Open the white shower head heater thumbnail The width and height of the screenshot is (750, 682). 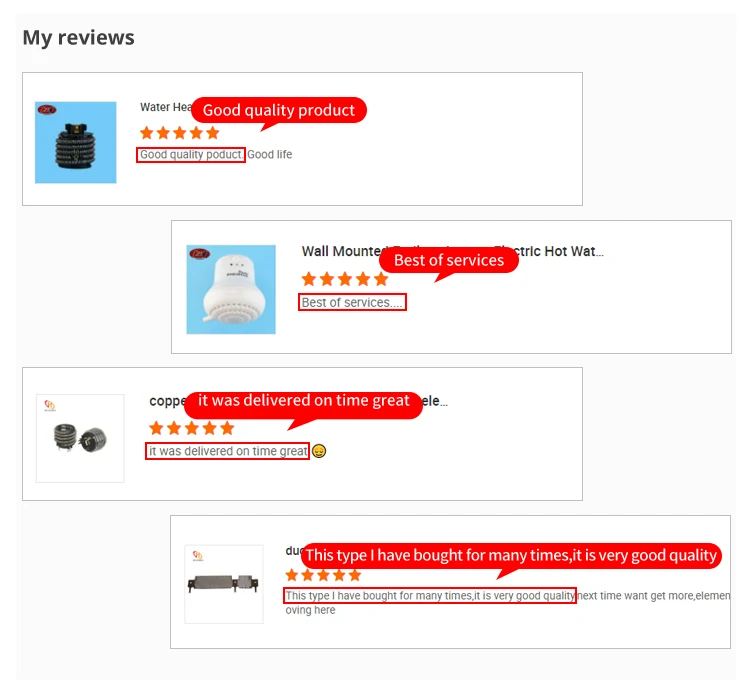(231, 289)
